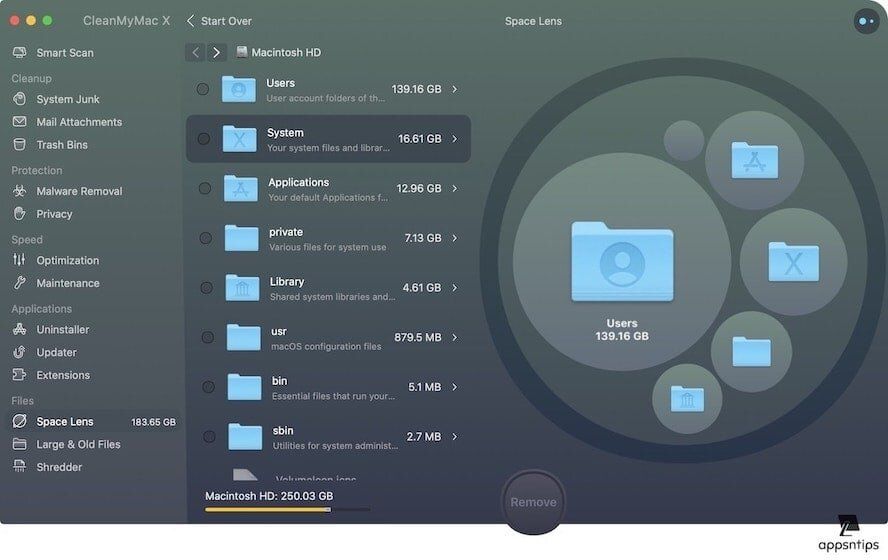Click the Extensions icon in sidebar

(x=19, y=375)
